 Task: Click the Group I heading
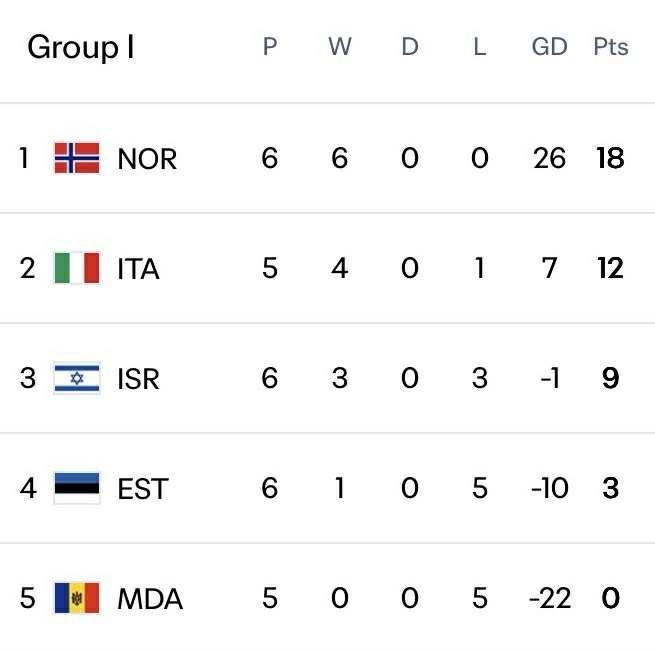click(81, 47)
